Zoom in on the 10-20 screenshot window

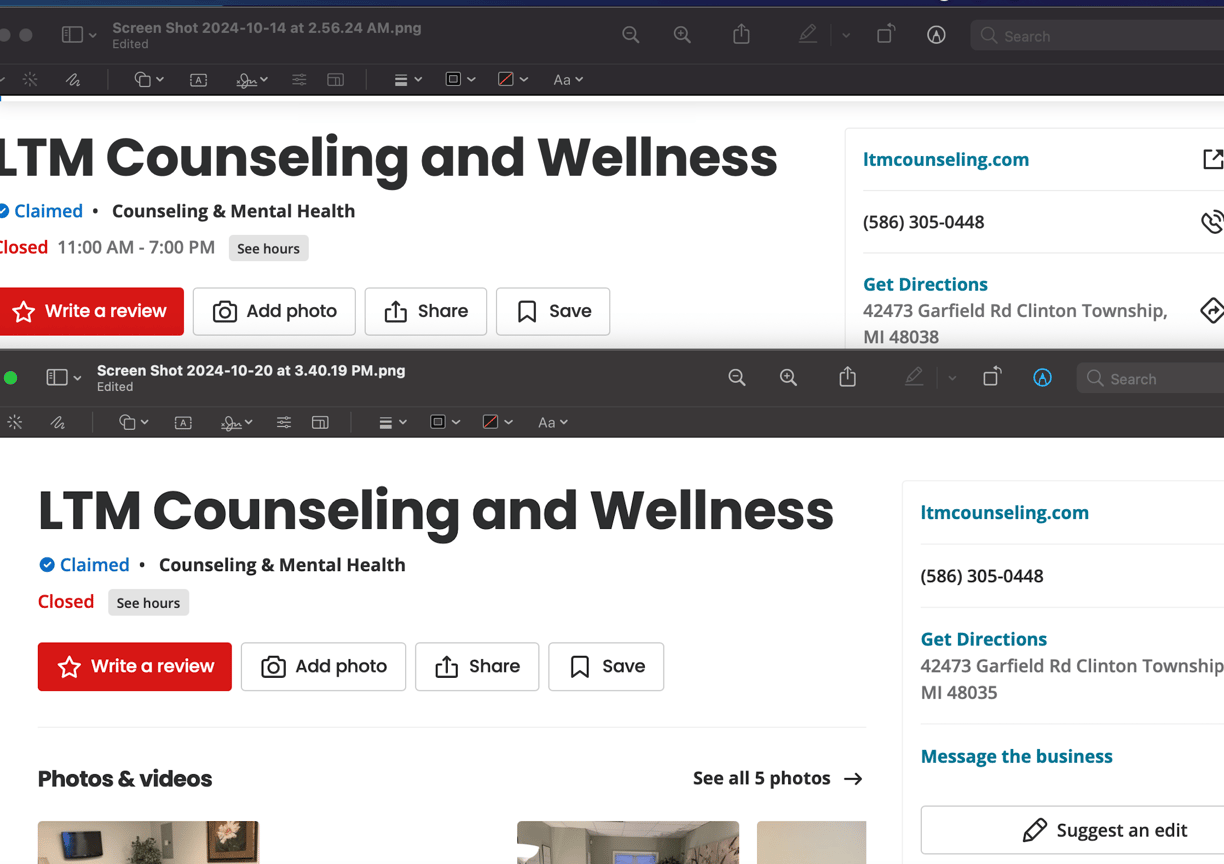pos(788,378)
